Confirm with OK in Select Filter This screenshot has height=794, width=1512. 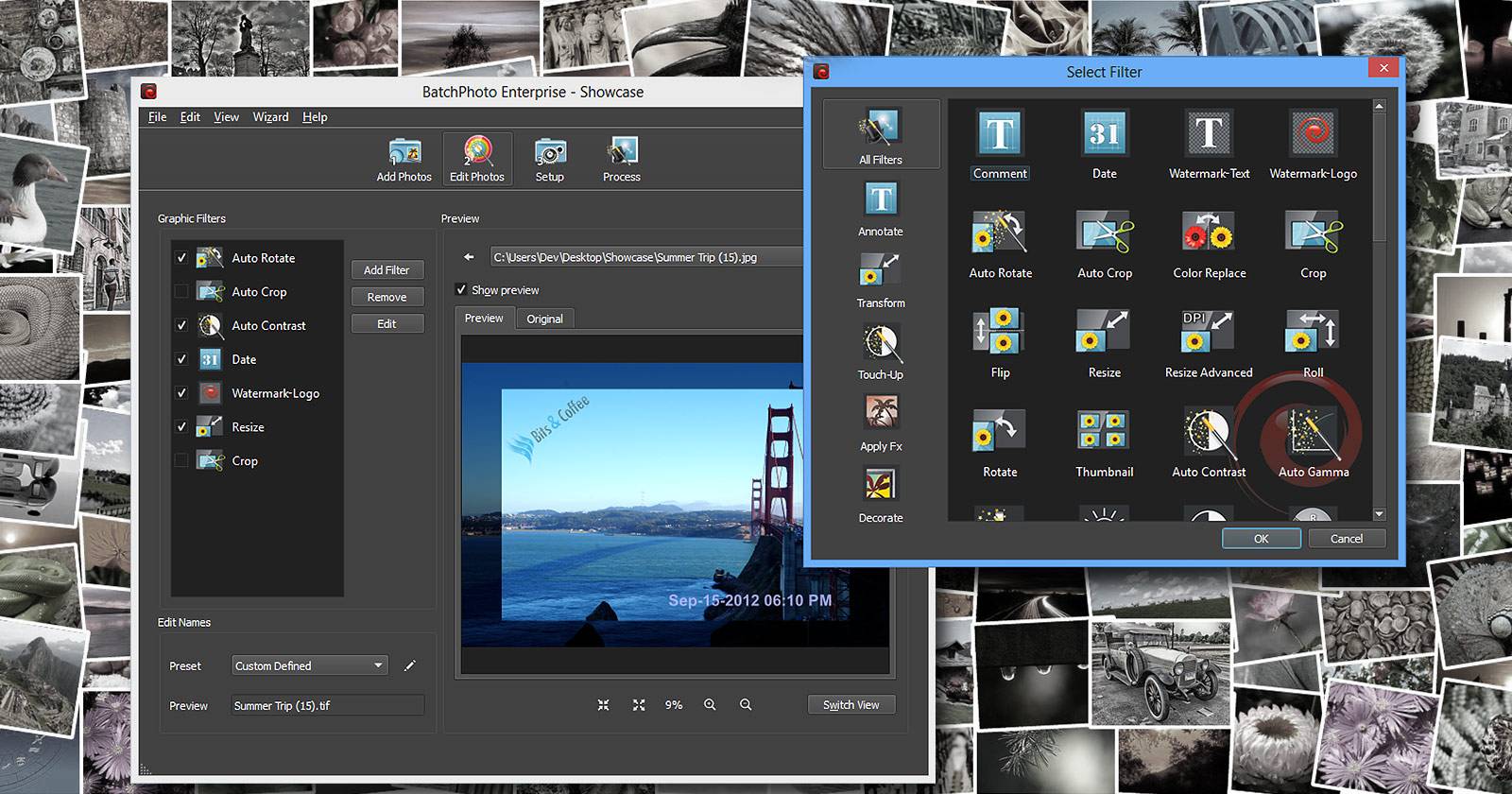tap(1261, 538)
